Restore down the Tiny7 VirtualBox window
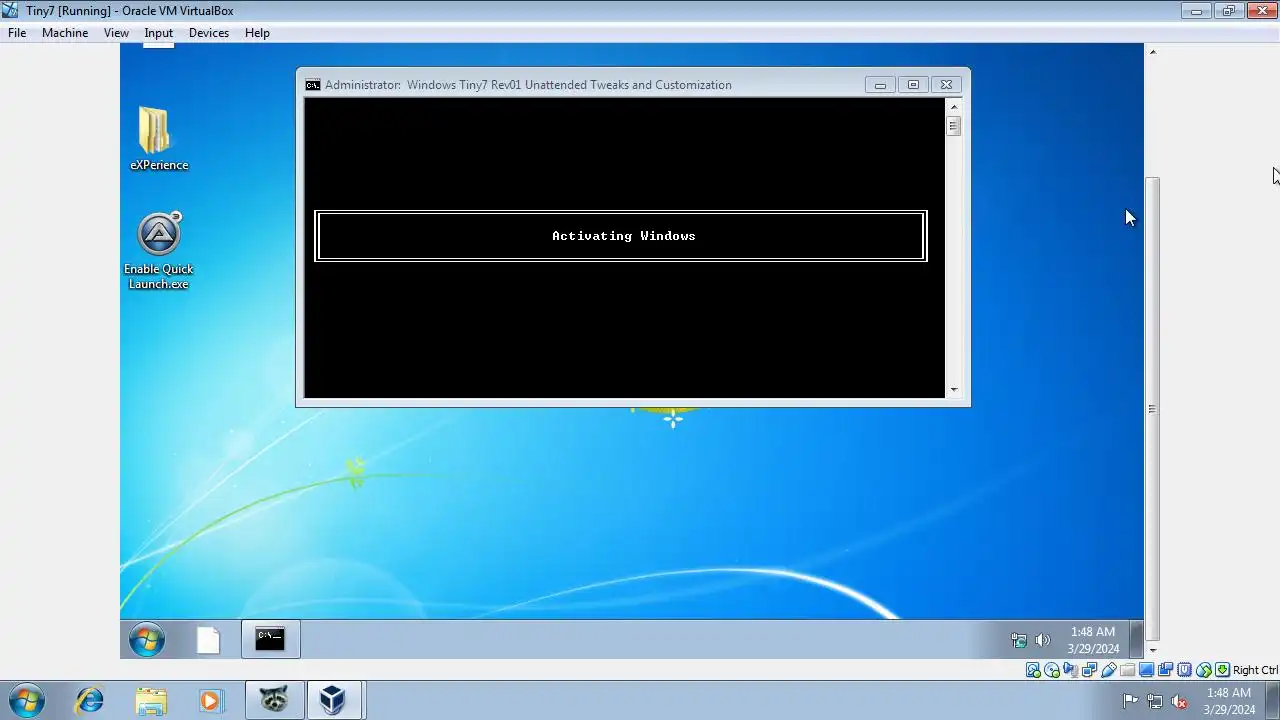 tap(1229, 11)
